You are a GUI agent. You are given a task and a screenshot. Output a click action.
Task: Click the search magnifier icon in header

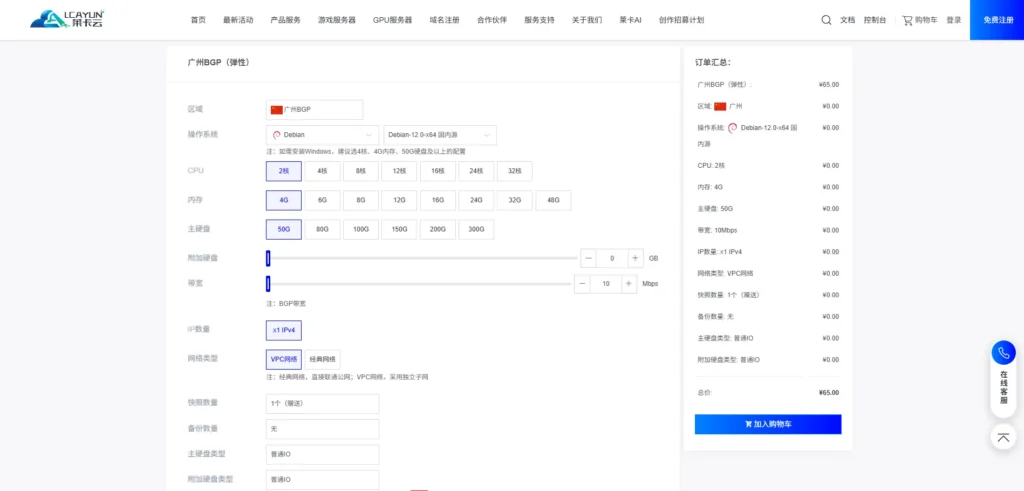pos(826,20)
